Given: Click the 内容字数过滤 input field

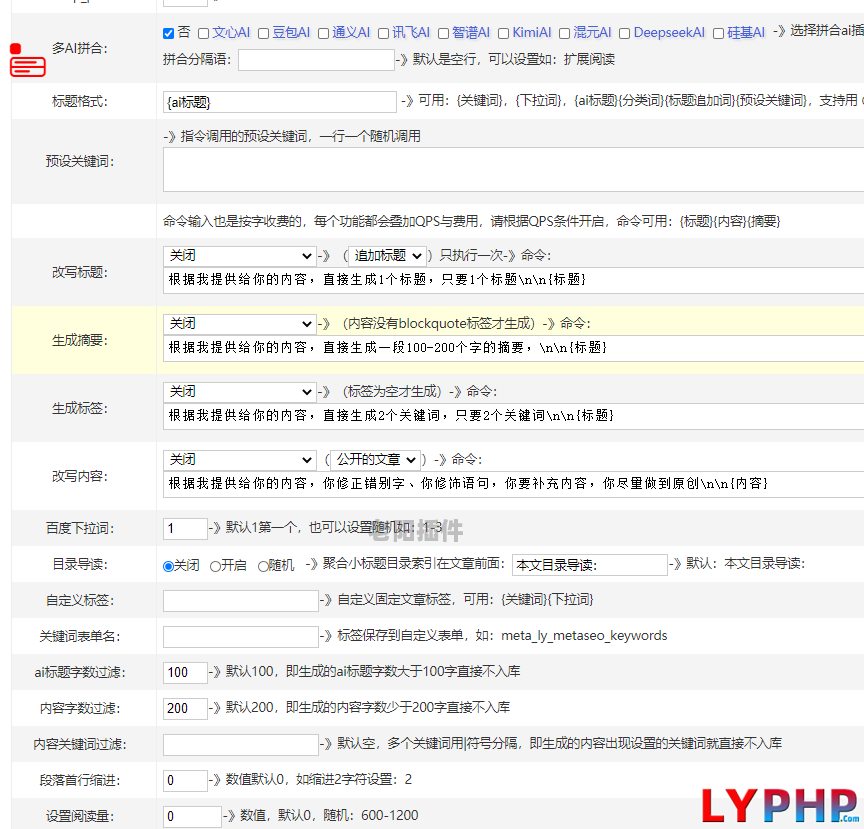Looking at the screenshot, I should click(x=185, y=708).
